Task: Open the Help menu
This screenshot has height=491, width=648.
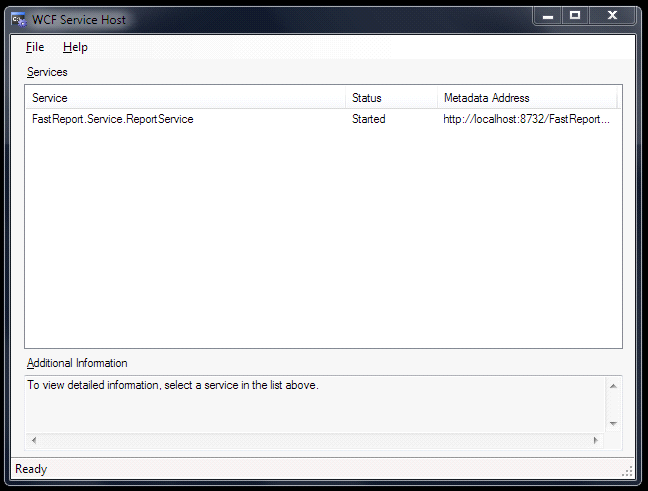Action: pos(75,47)
